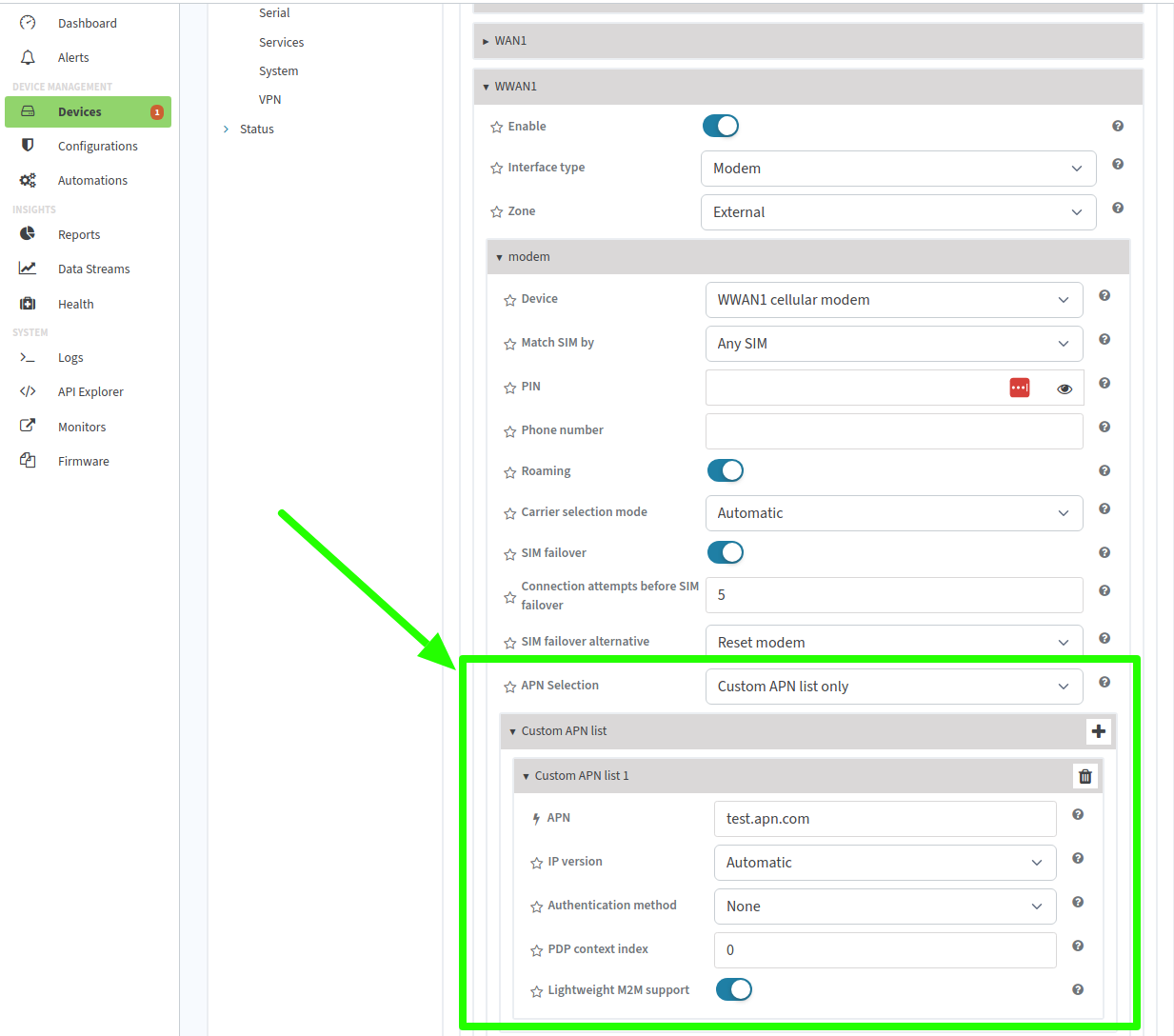Viewport: 1174px width, 1036px height.
Task: Select VPN in settings tree
Action: point(269,99)
